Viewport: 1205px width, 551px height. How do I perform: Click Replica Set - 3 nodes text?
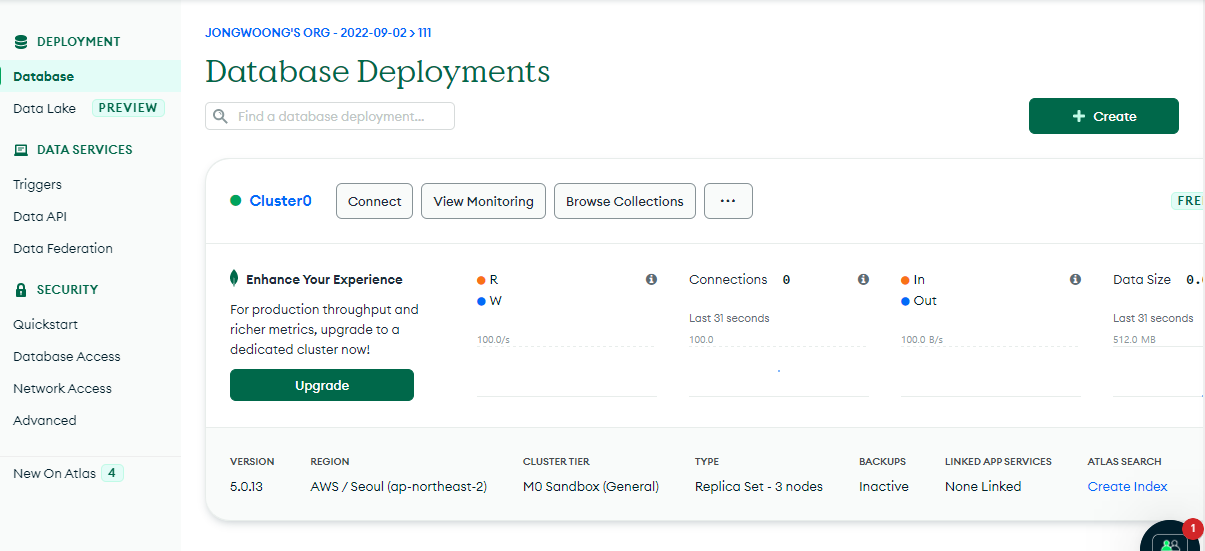click(759, 486)
